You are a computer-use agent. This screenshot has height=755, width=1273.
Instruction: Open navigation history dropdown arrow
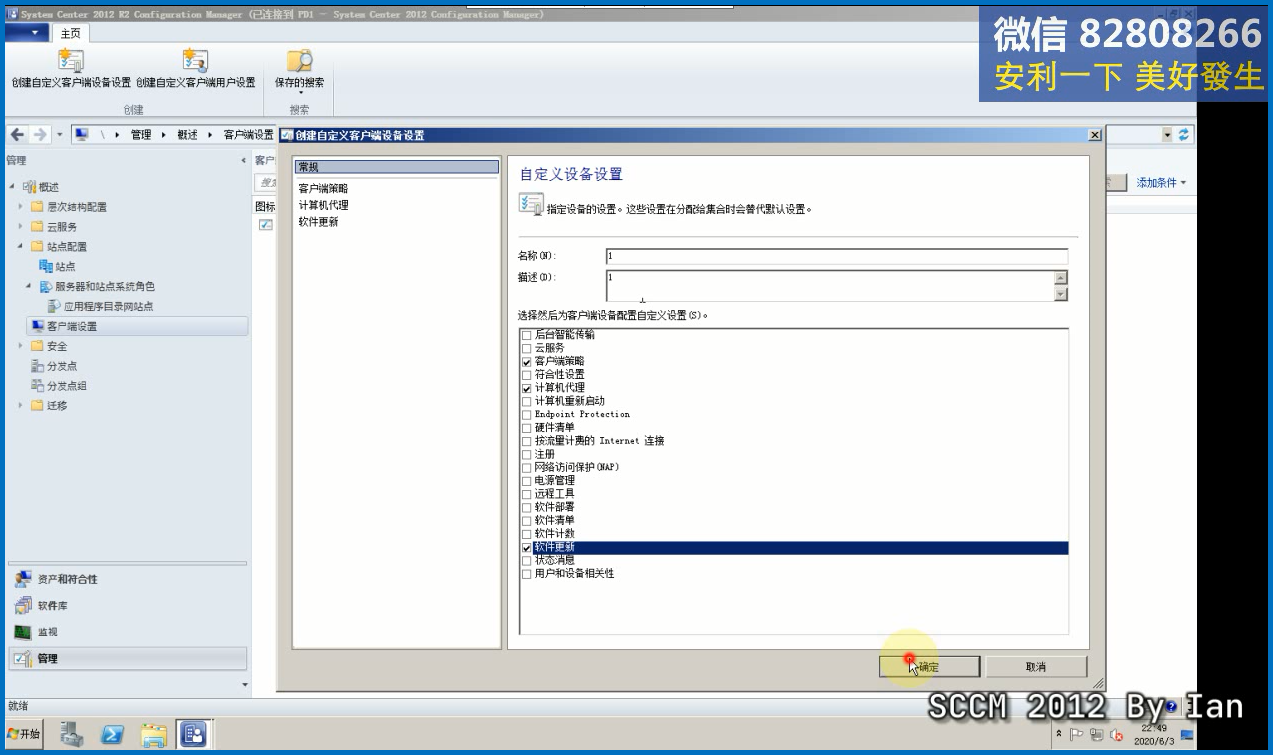(60, 135)
